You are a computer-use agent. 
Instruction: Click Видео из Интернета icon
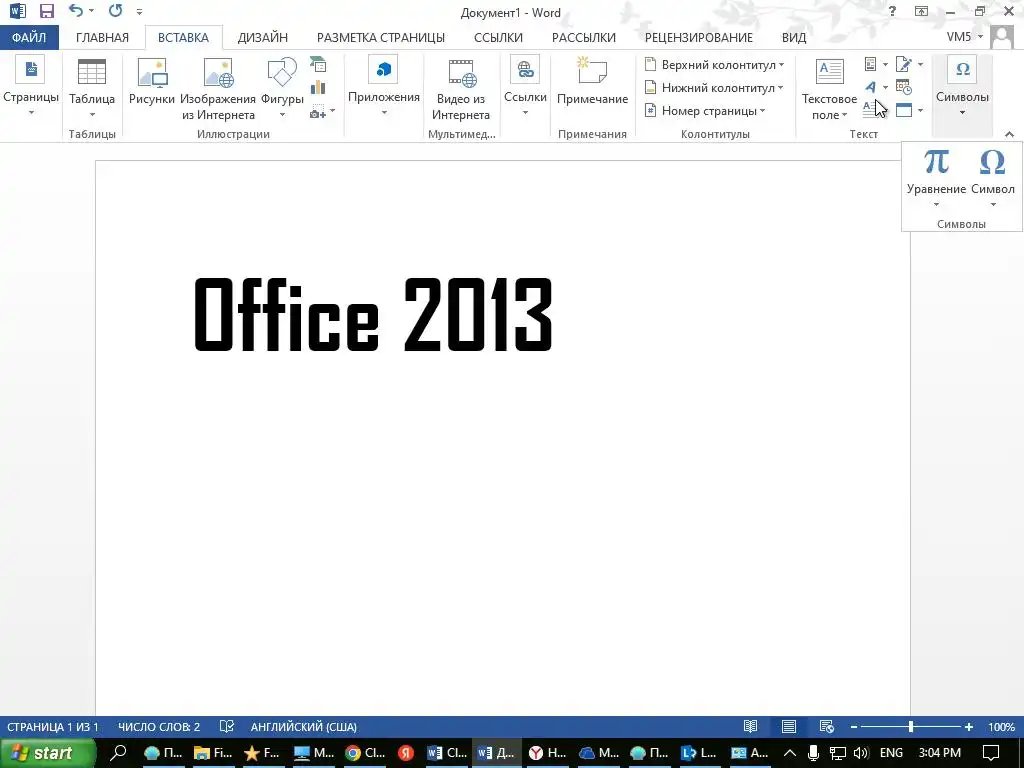tap(461, 89)
